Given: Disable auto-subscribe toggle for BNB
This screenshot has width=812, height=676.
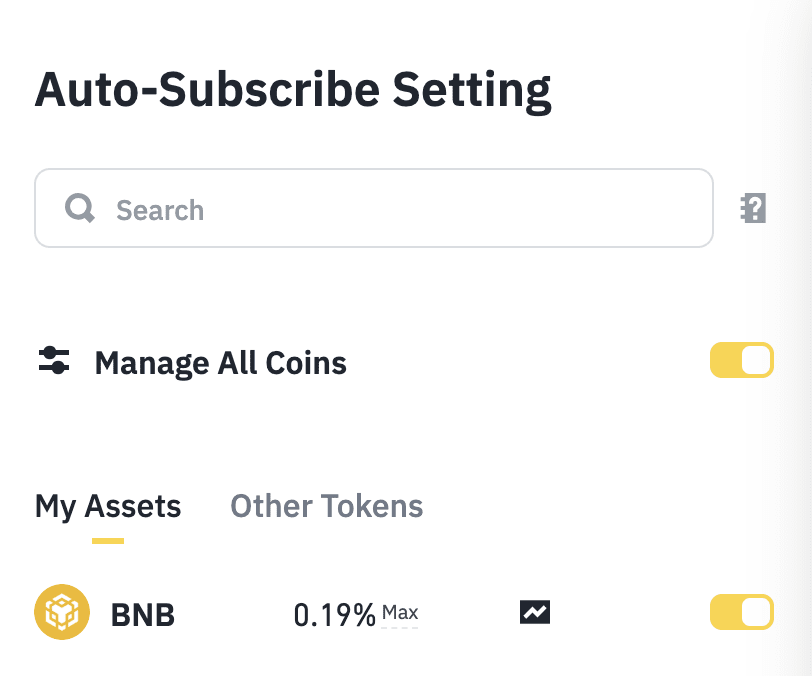Looking at the screenshot, I should coord(741,612).
